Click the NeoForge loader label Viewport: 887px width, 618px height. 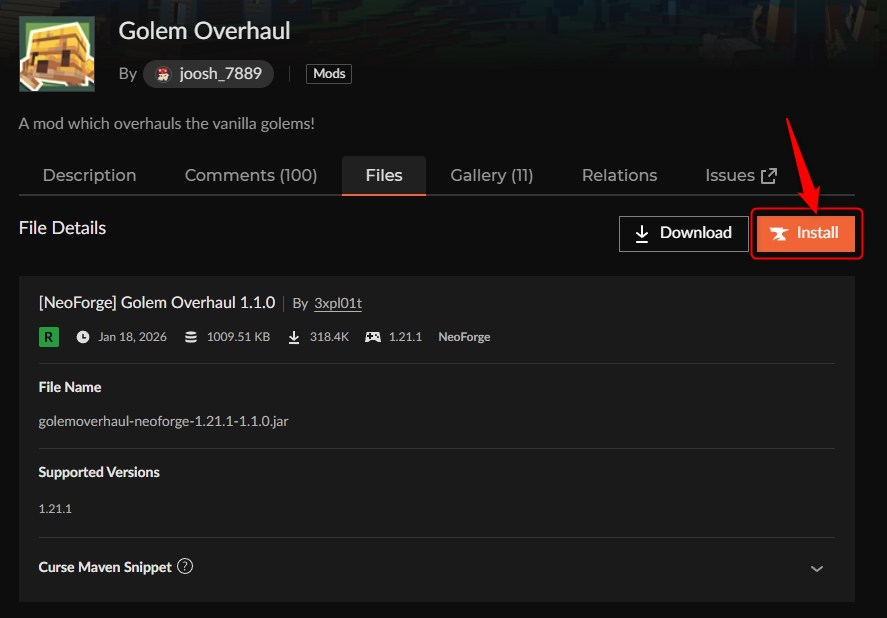tap(464, 337)
